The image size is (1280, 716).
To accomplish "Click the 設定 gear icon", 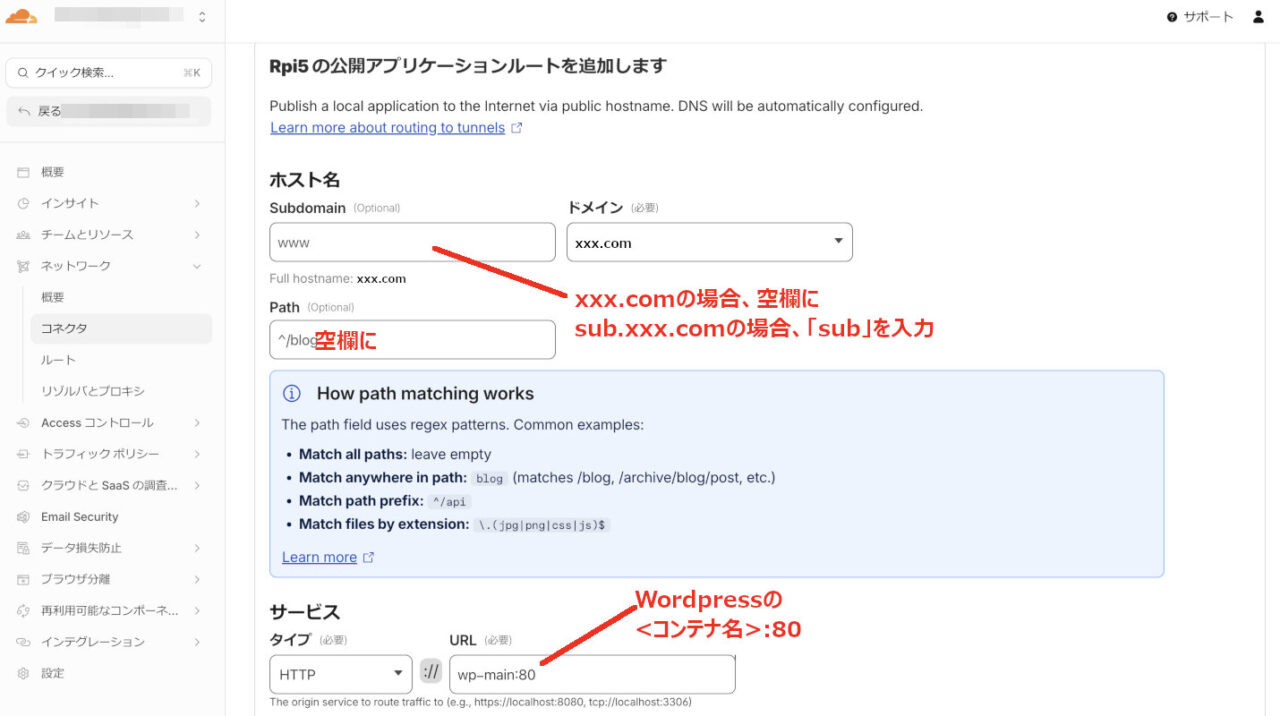I will click(x=23, y=674).
